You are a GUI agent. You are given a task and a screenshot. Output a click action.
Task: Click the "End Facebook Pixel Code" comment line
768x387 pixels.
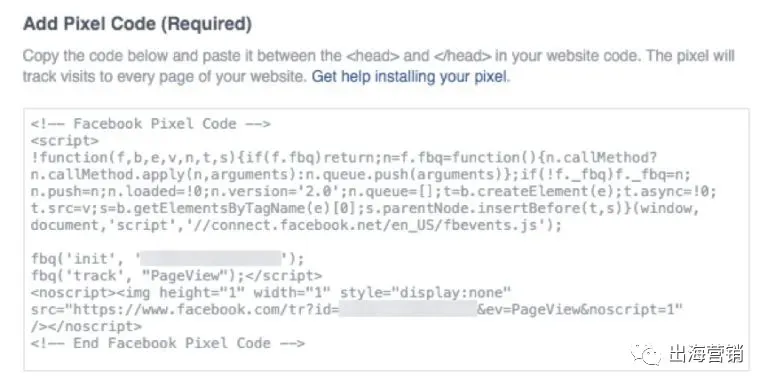(x=168, y=343)
